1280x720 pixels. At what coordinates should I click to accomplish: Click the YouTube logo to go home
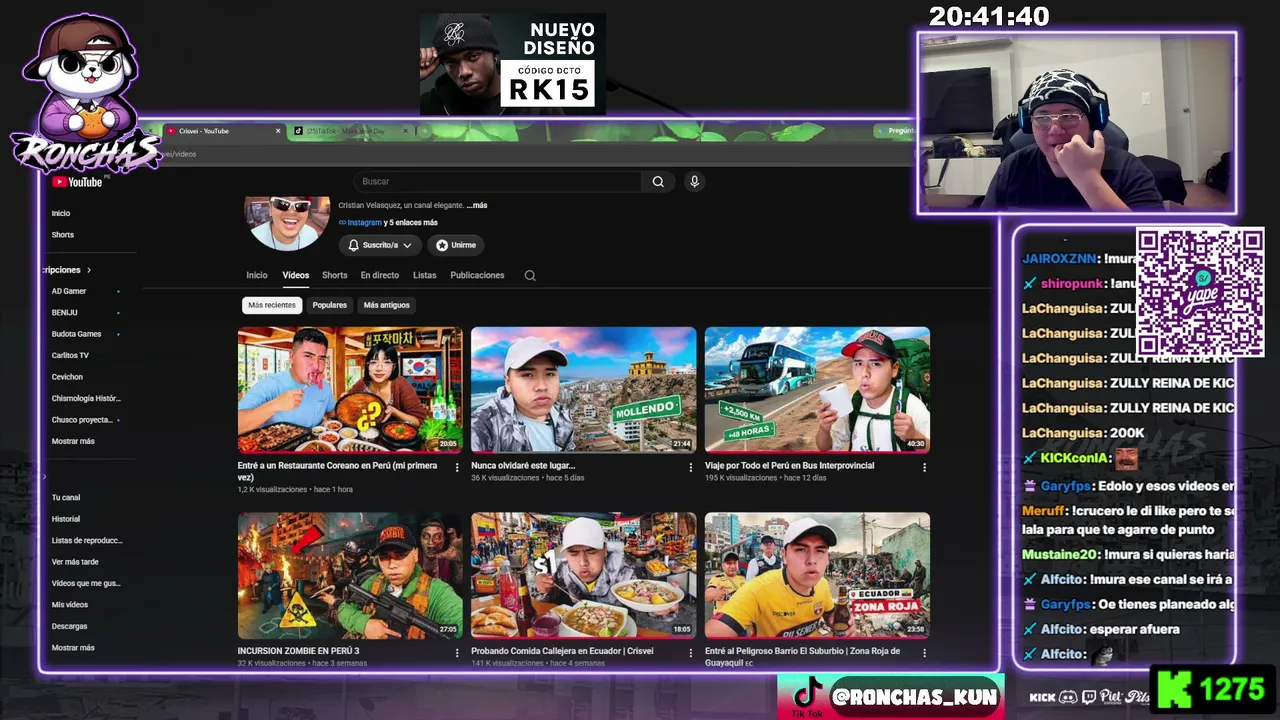pos(77,182)
